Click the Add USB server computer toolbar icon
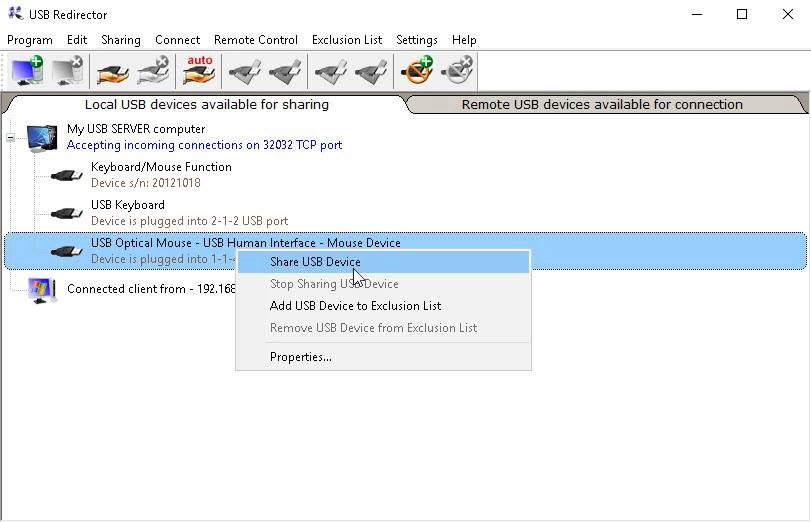Viewport: 811px width, 522px height. click(x=27, y=70)
